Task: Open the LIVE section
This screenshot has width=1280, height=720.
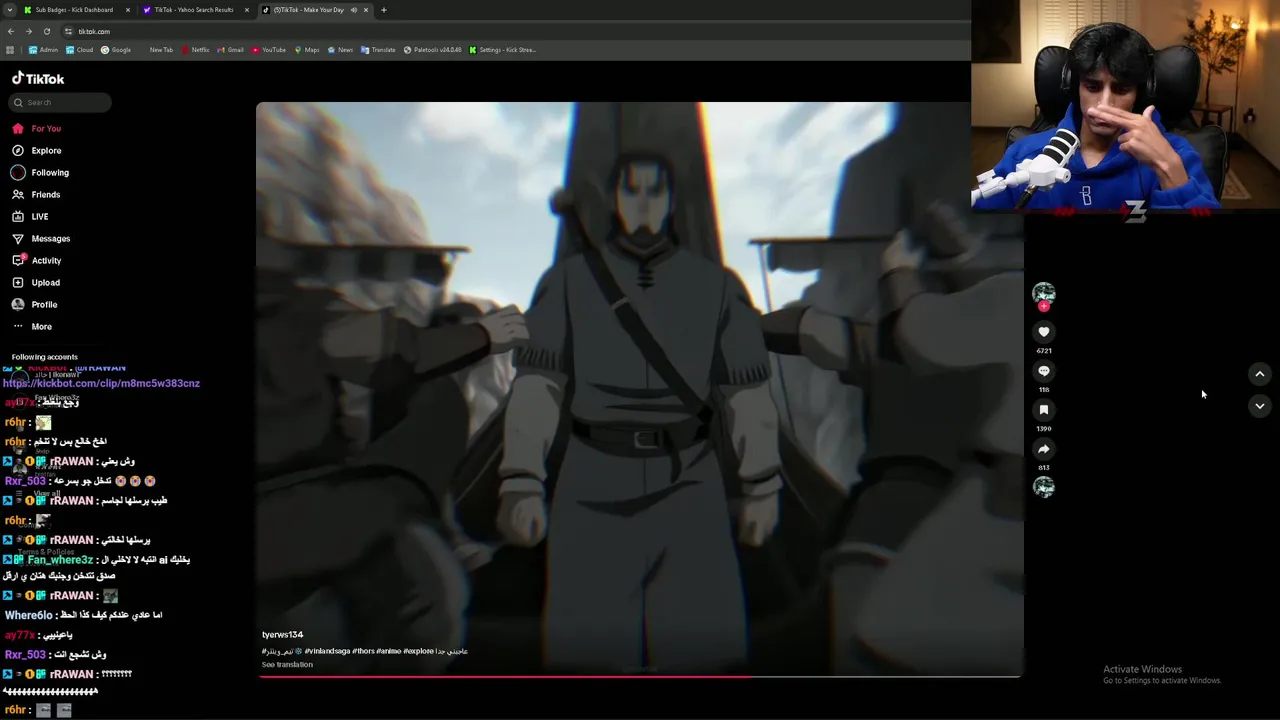Action: [30, 217]
